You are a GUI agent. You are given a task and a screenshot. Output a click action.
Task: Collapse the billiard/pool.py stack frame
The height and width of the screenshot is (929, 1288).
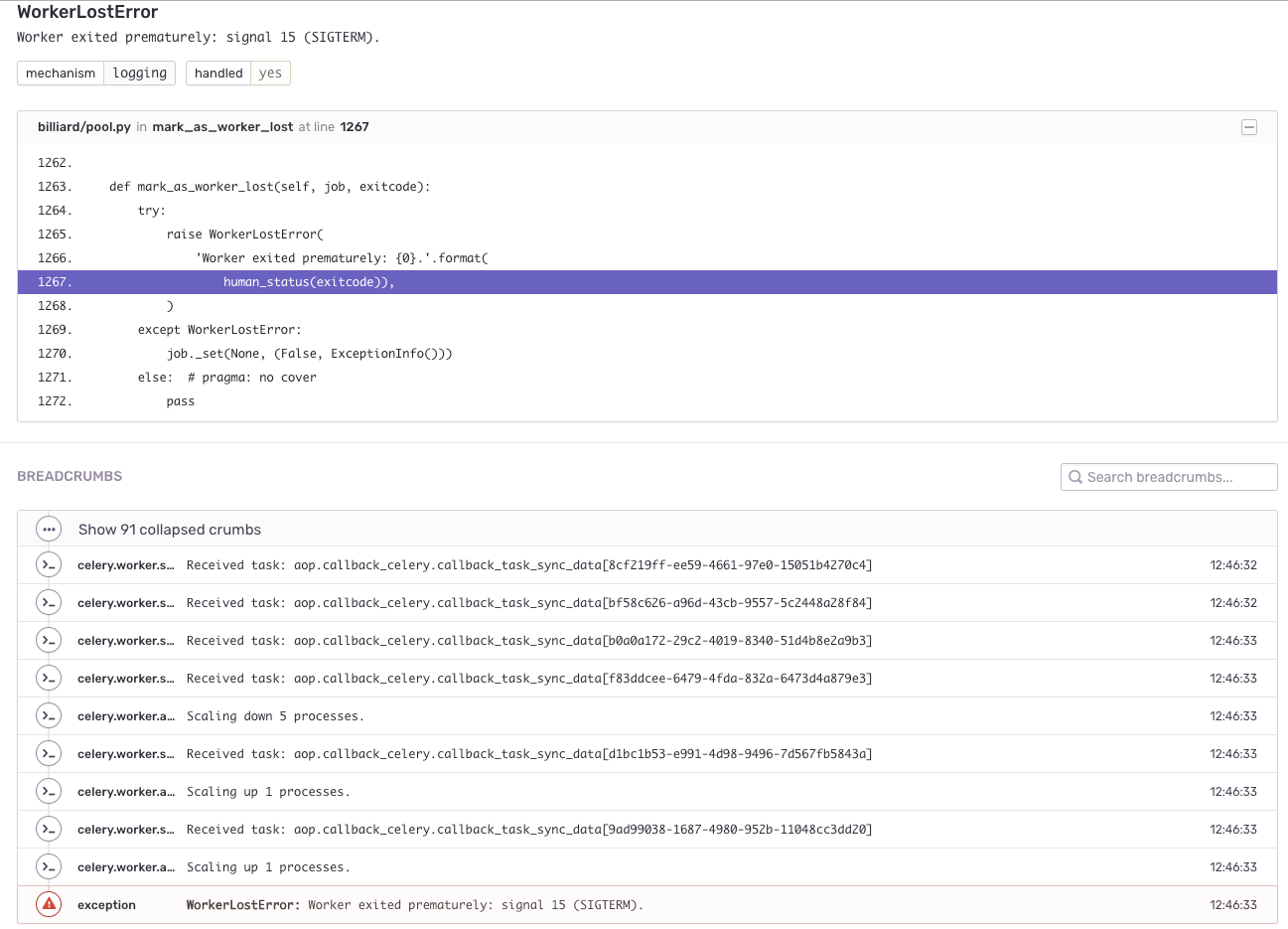click(1249, 127)
